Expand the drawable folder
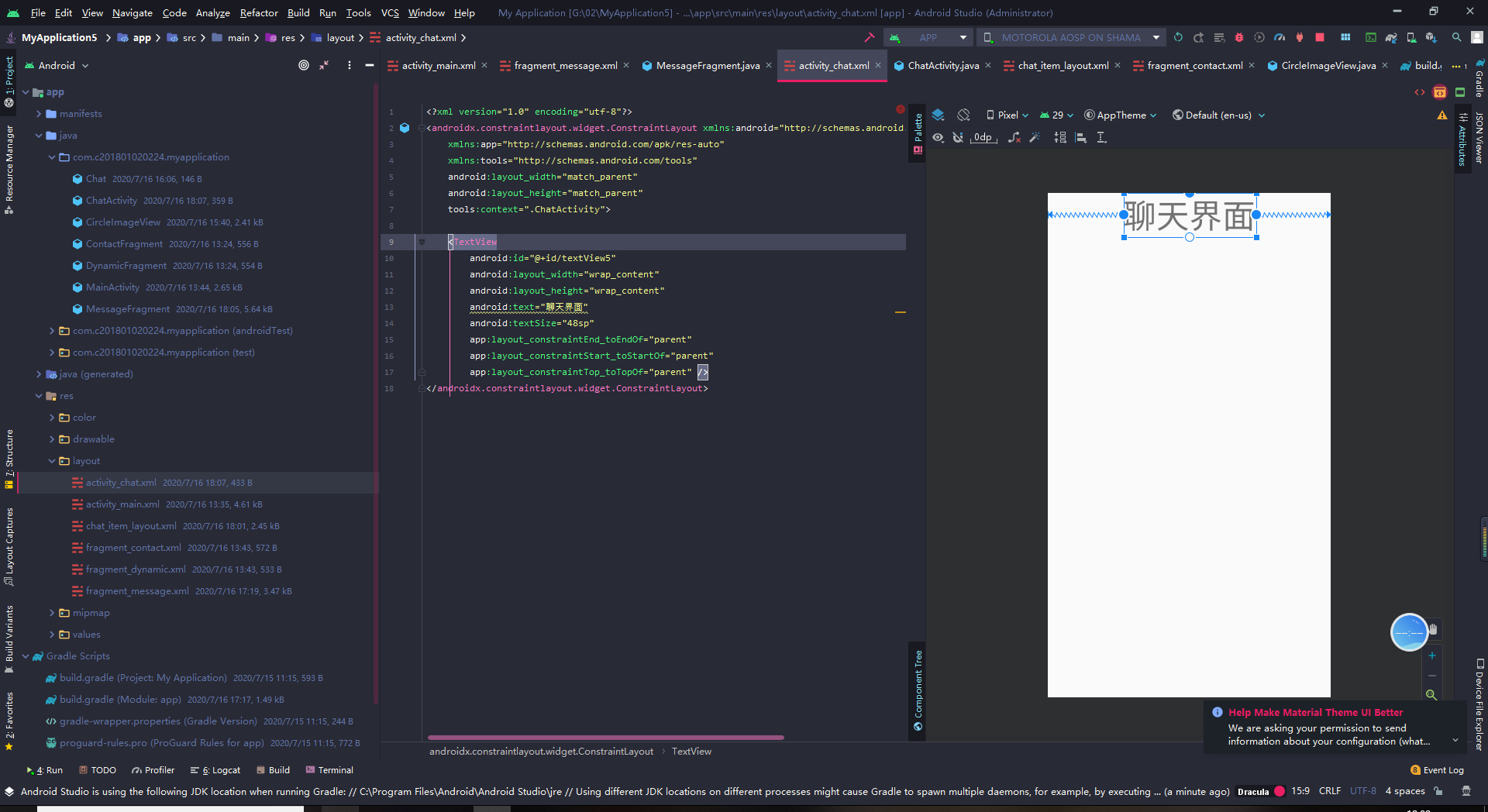 coord(52,439)
